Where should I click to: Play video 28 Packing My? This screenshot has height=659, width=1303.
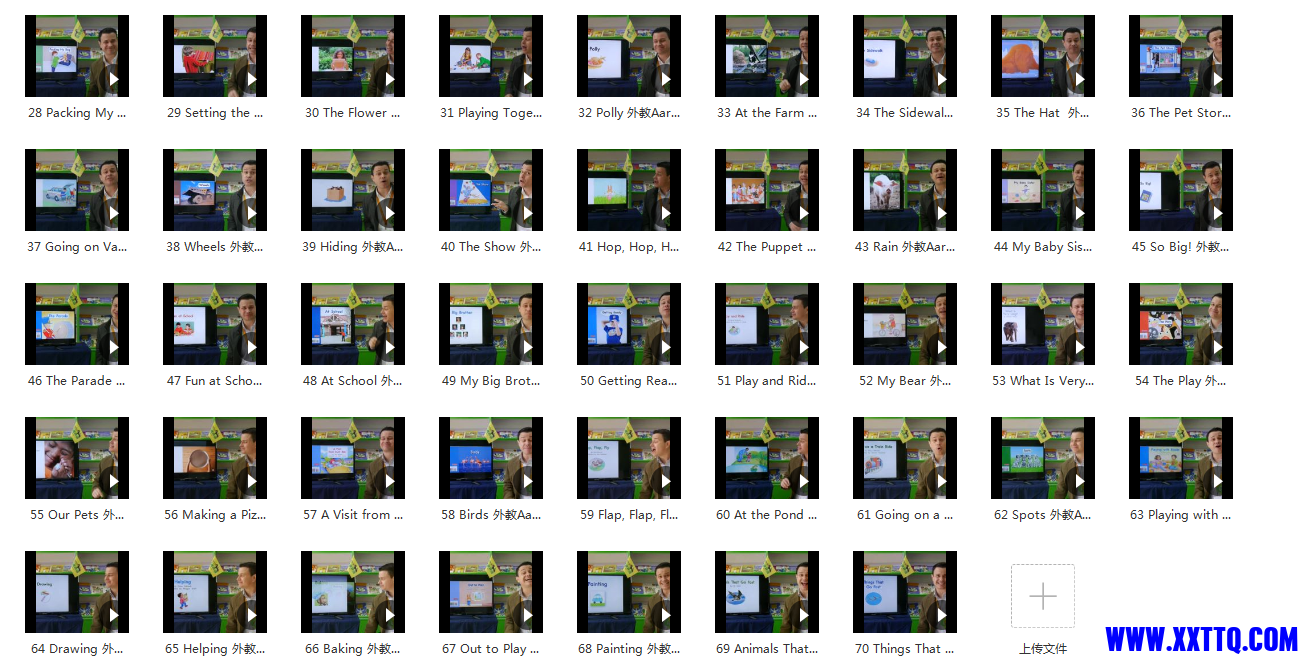(x=77, y=56)
